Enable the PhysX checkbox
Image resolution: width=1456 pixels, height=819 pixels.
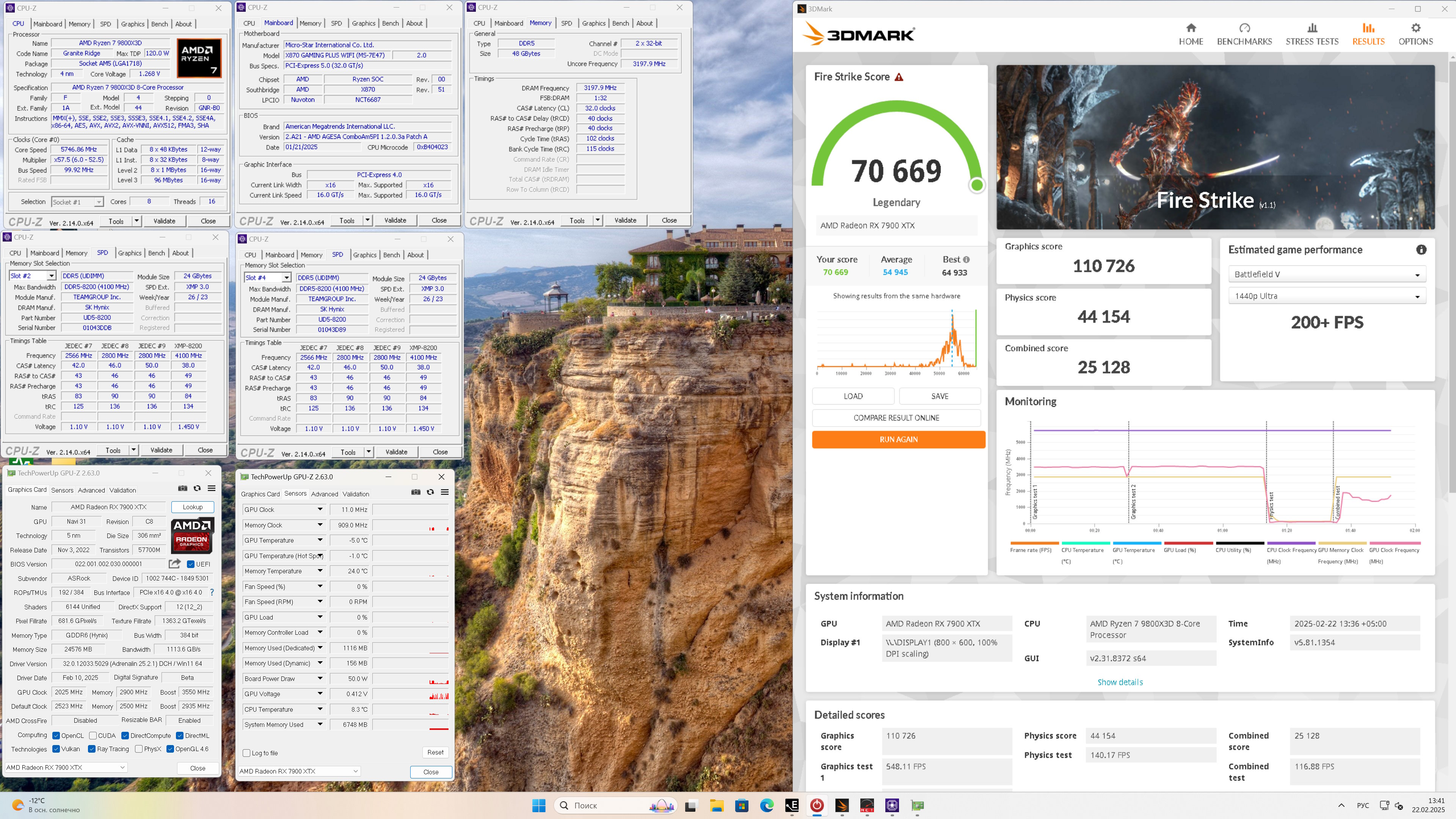click(138, 749)
